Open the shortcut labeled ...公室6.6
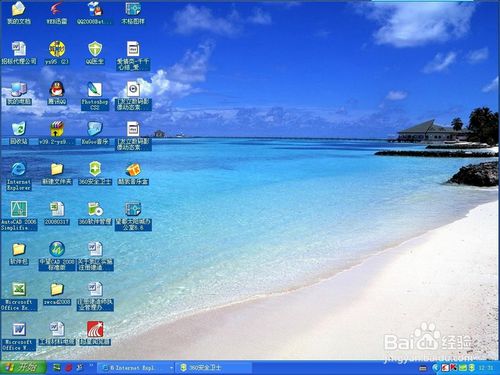This screenshot has width=500, height=375. tap(133, 216)
